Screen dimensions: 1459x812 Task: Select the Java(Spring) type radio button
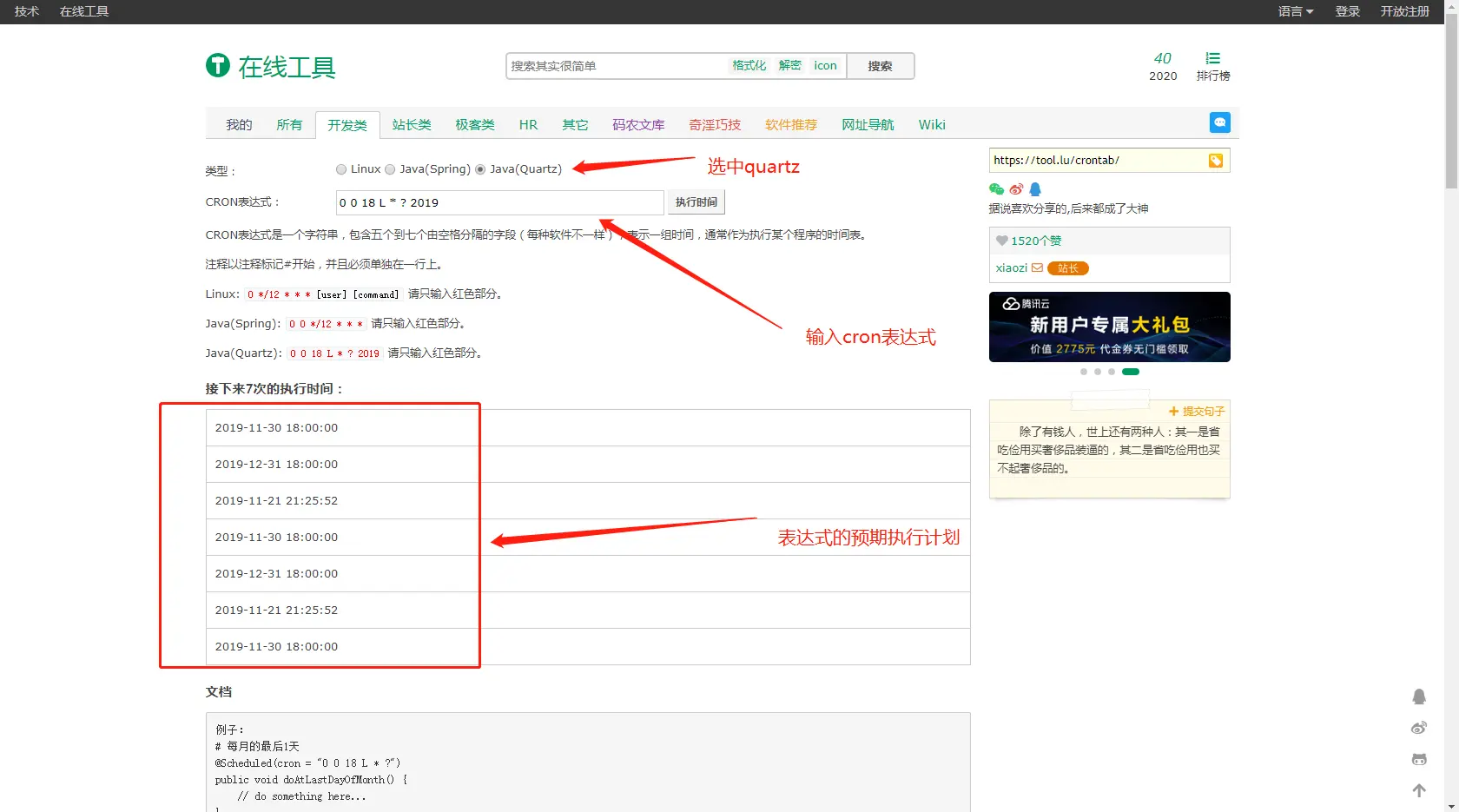(390, 169)
